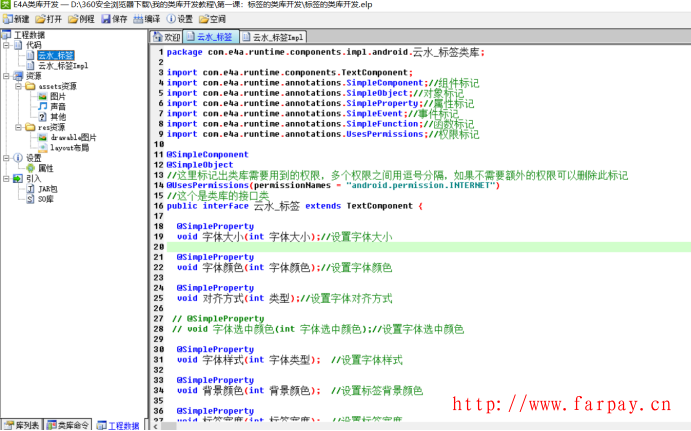Open the 例程 (examples) toolbar icon

pyautogui.click(x=82, y=19)
